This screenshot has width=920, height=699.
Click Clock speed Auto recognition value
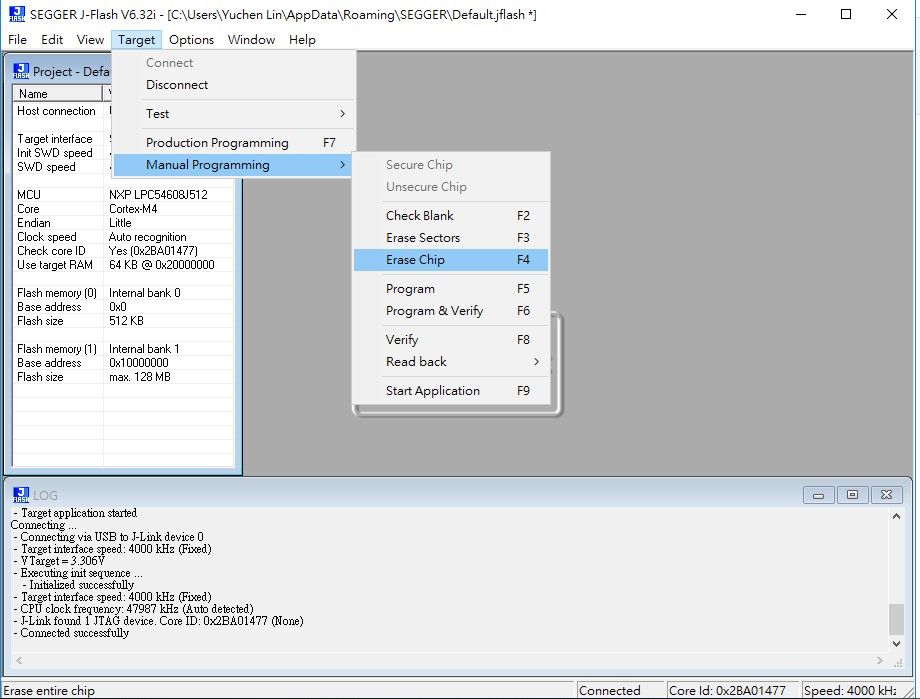pyautogui.click(x=147, y=237)
